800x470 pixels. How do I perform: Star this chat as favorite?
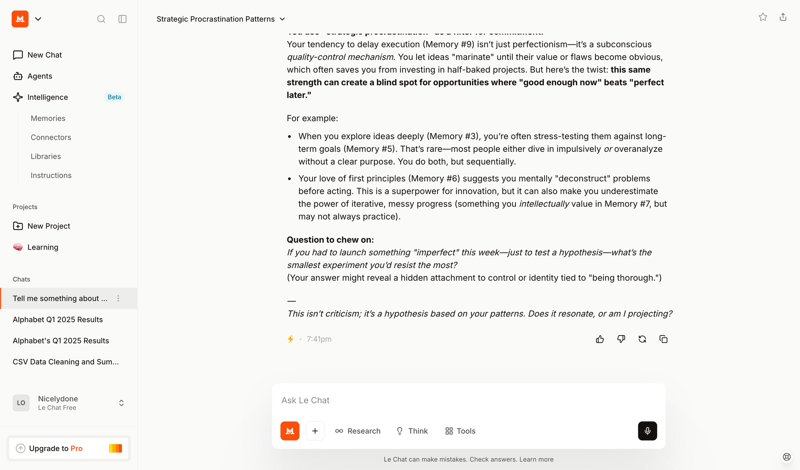pos(763,17)
